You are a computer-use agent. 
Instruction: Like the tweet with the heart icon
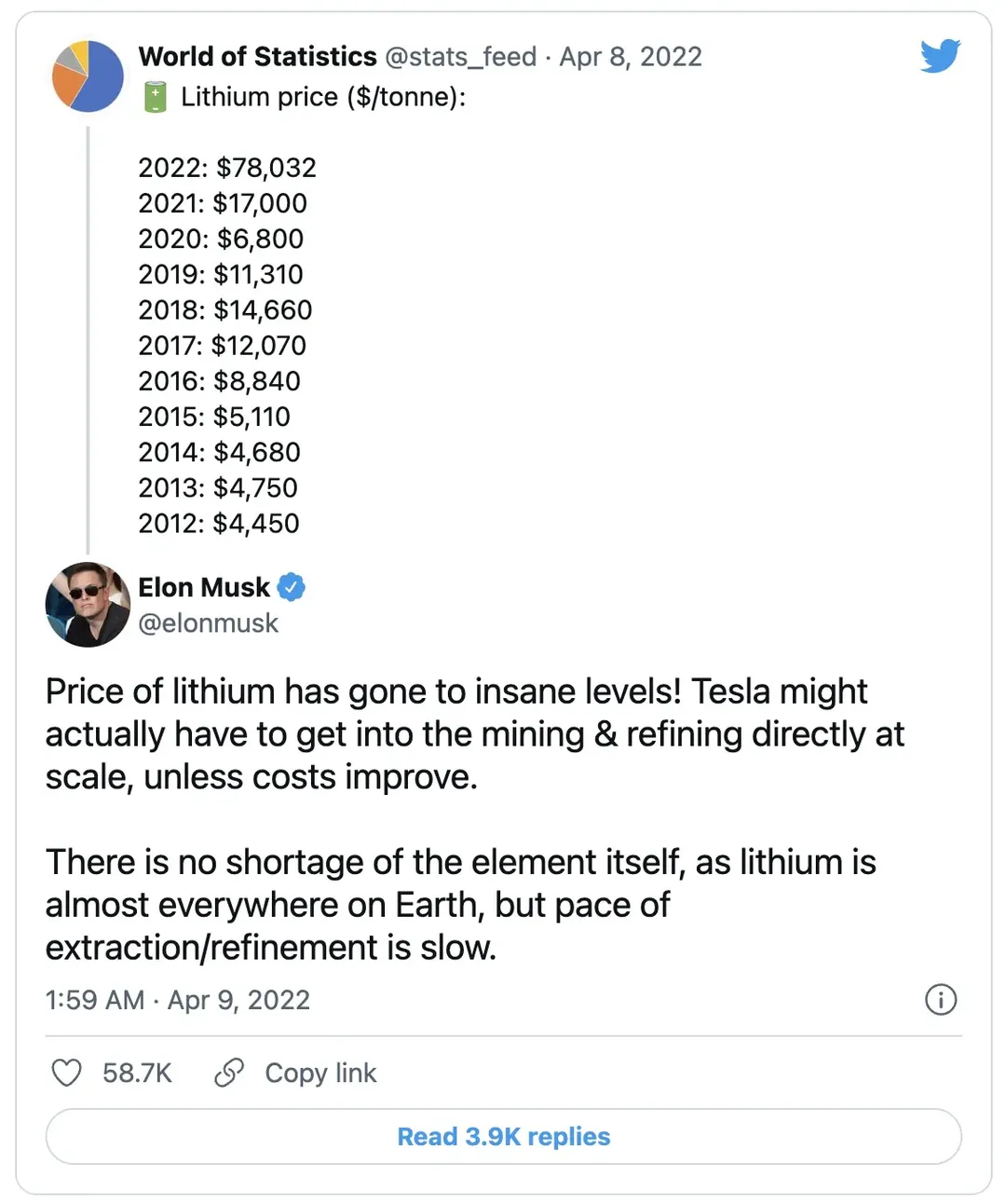(x=66, y=1073)
